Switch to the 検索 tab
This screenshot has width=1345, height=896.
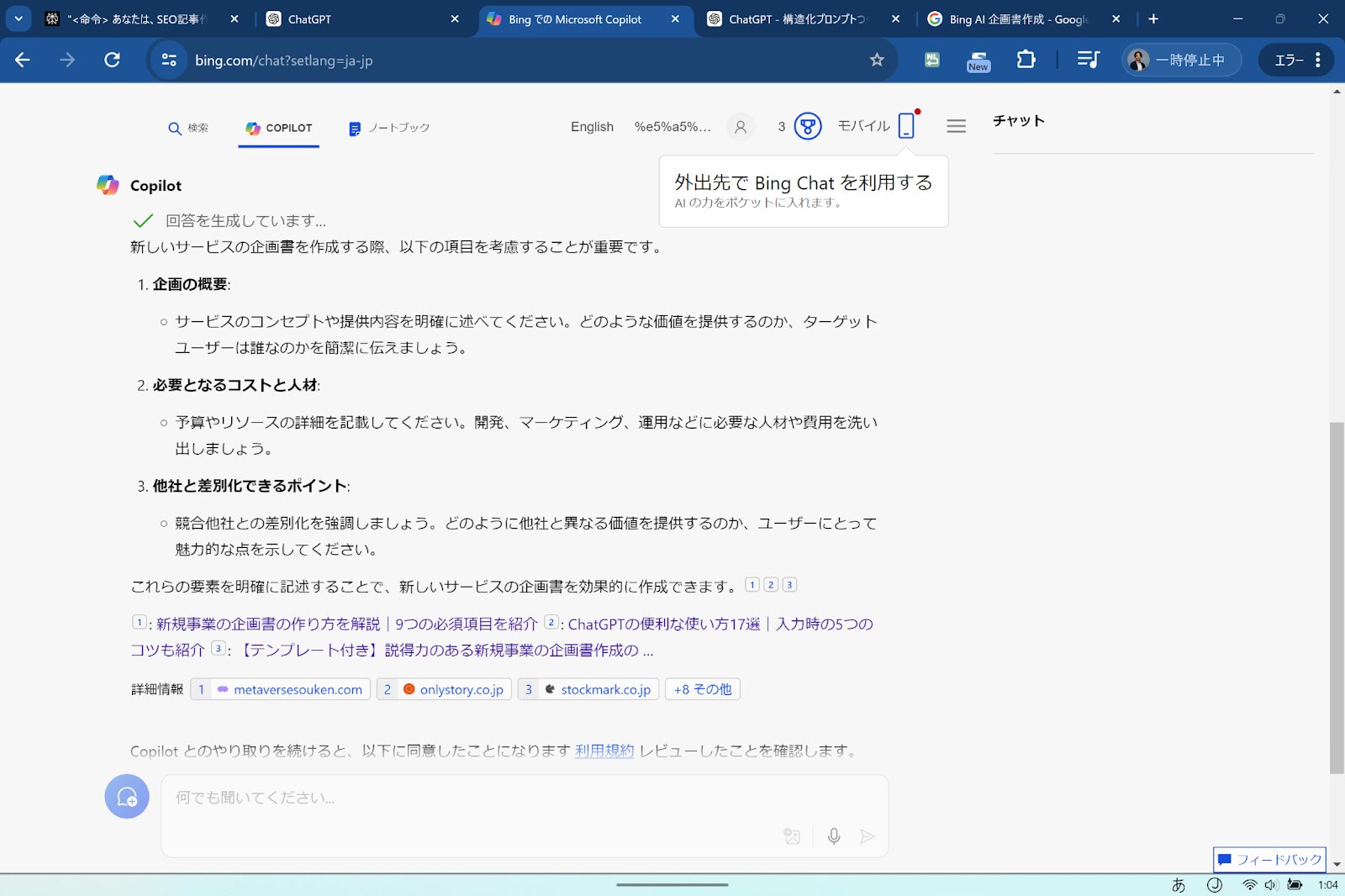point(188,128)
